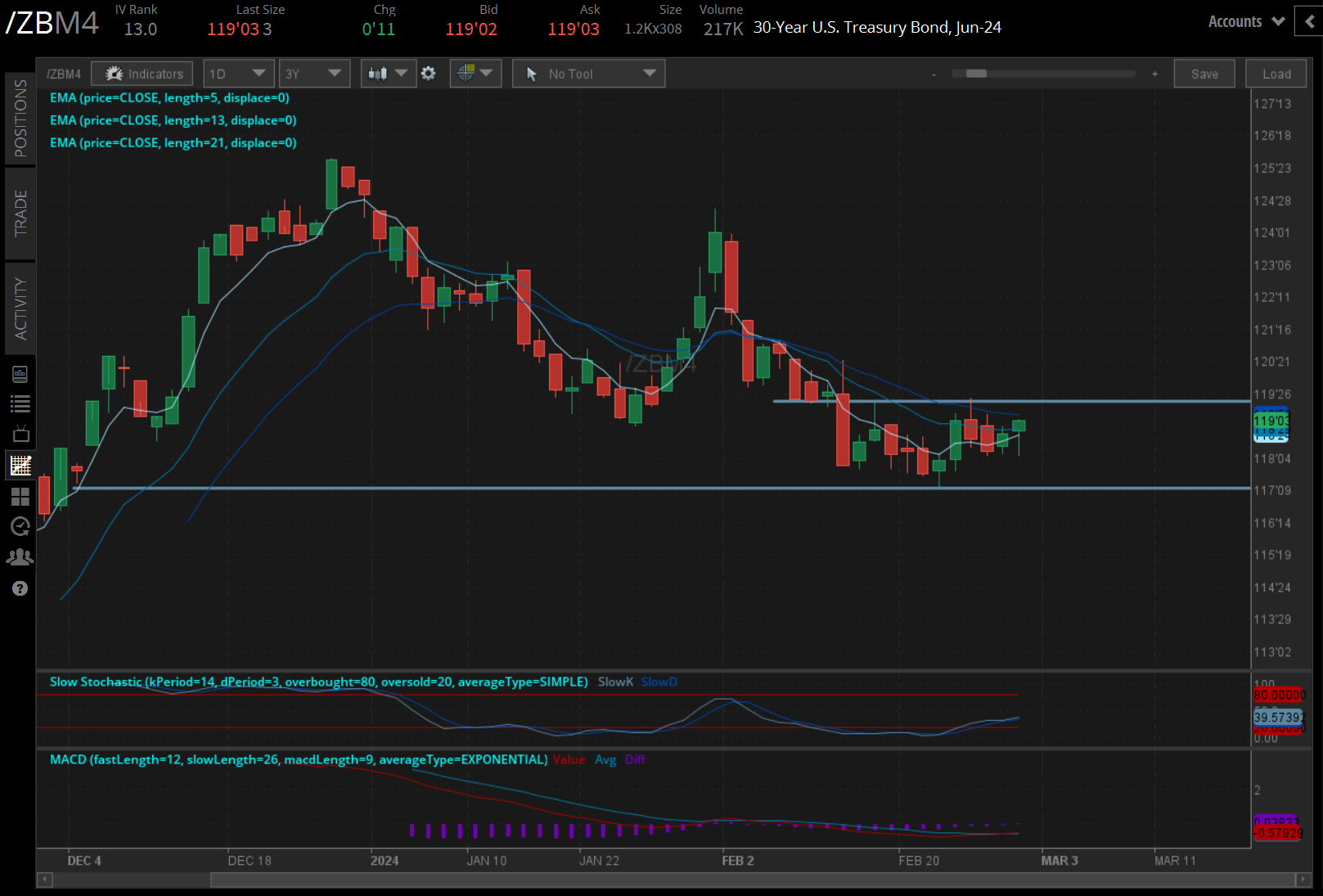
Task: Open the Indicators panel
Action: tap(142, 74)
